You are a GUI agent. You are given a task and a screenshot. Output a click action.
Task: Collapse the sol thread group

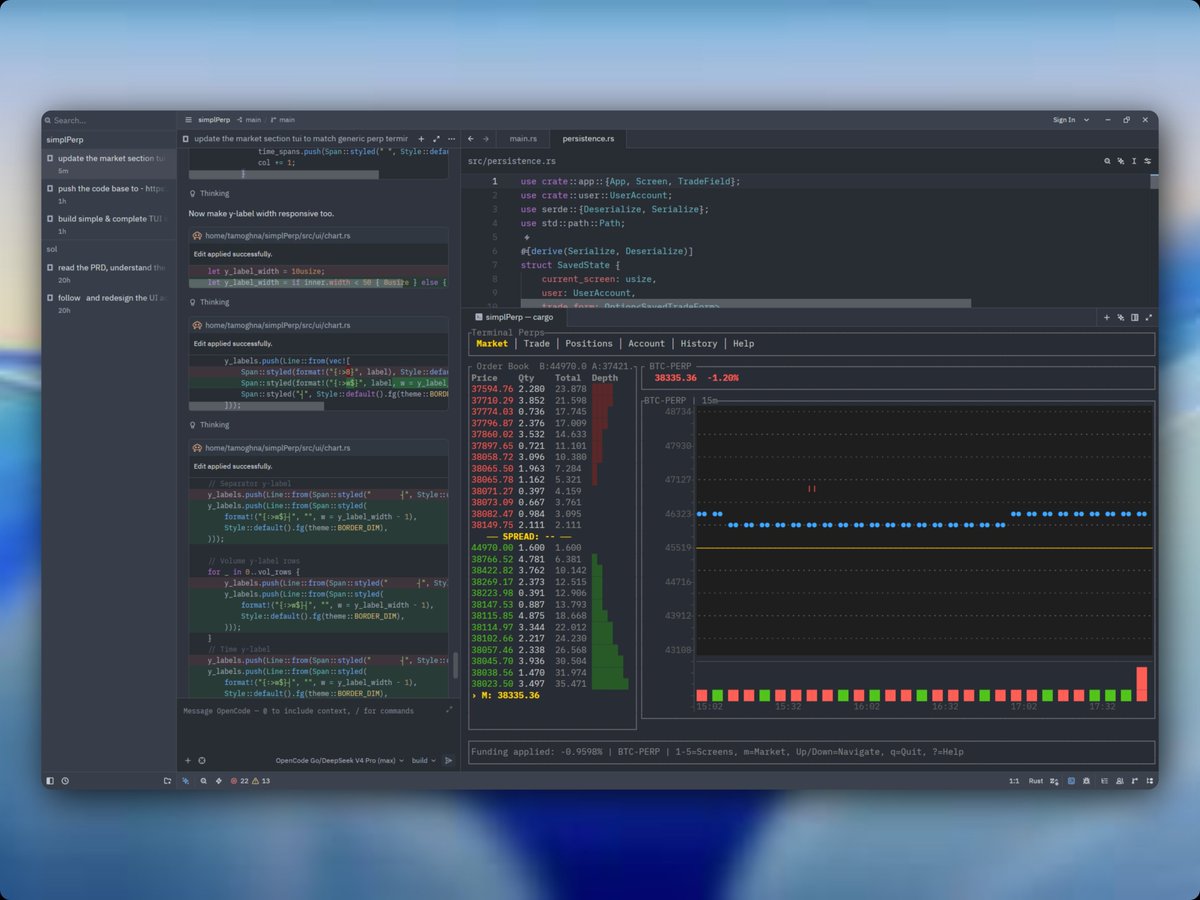point(52,248)
